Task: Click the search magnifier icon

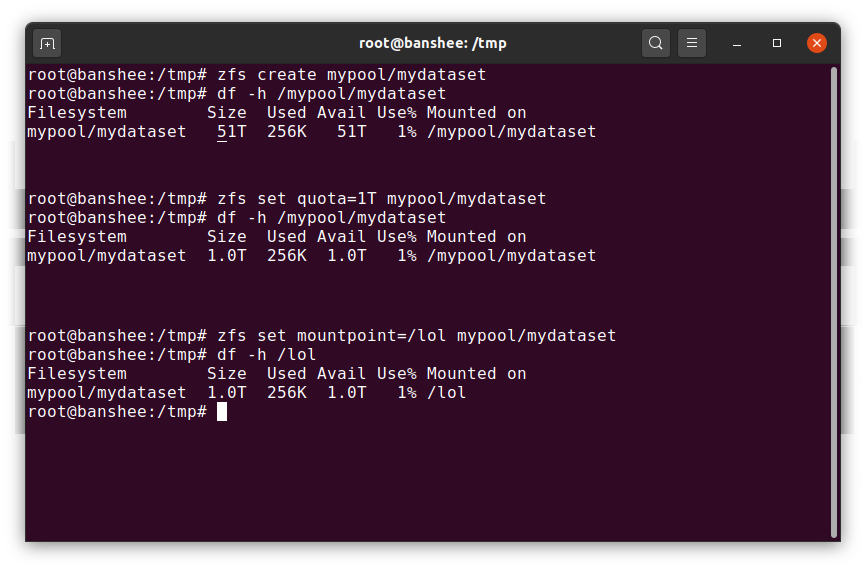Action: (656, 43)
